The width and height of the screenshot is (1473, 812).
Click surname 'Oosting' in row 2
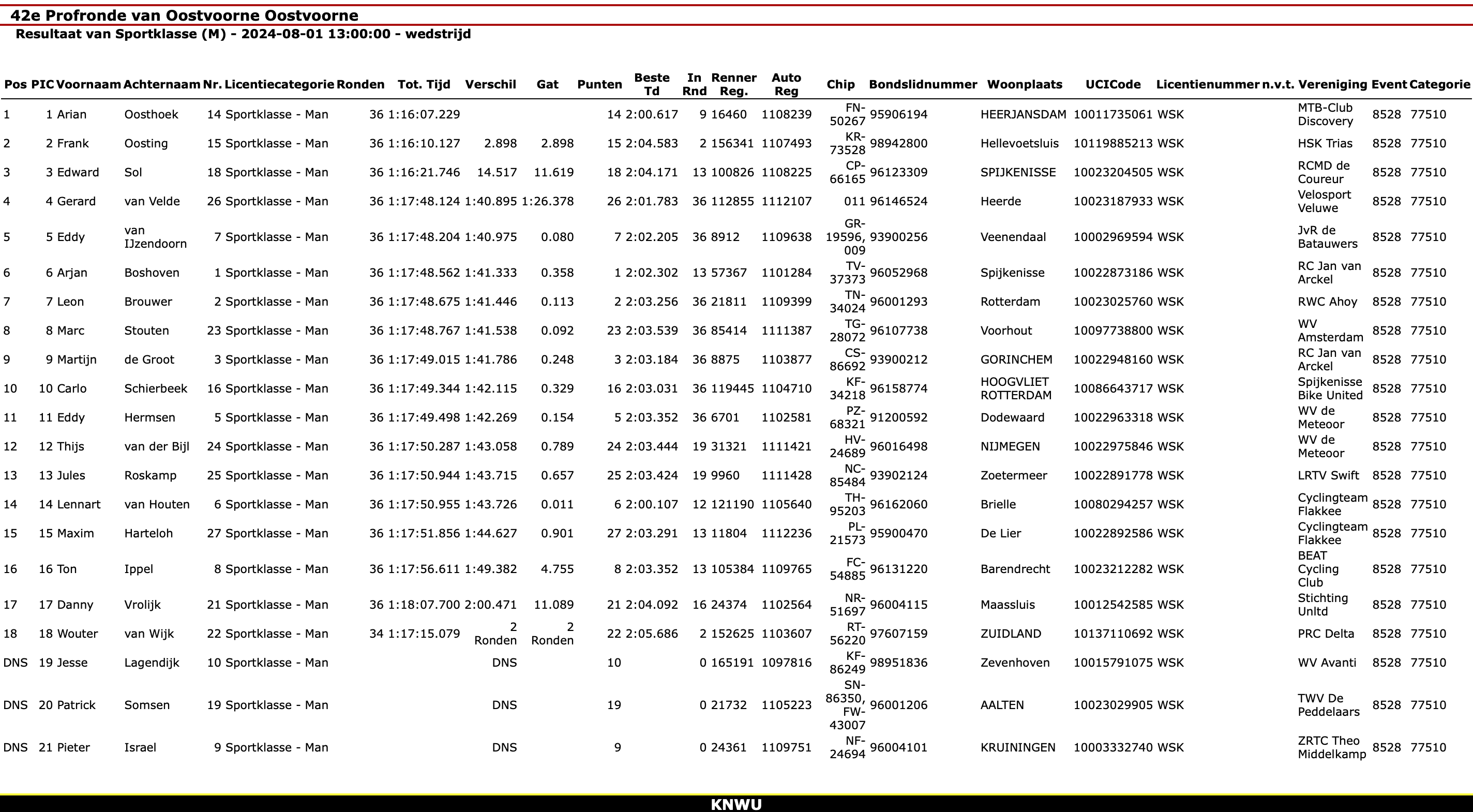146,144
